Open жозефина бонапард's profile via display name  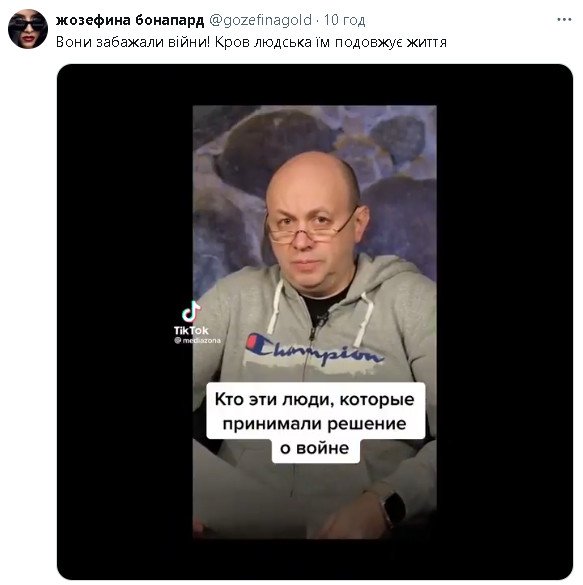pyautogui.click(x=130, y=20)
